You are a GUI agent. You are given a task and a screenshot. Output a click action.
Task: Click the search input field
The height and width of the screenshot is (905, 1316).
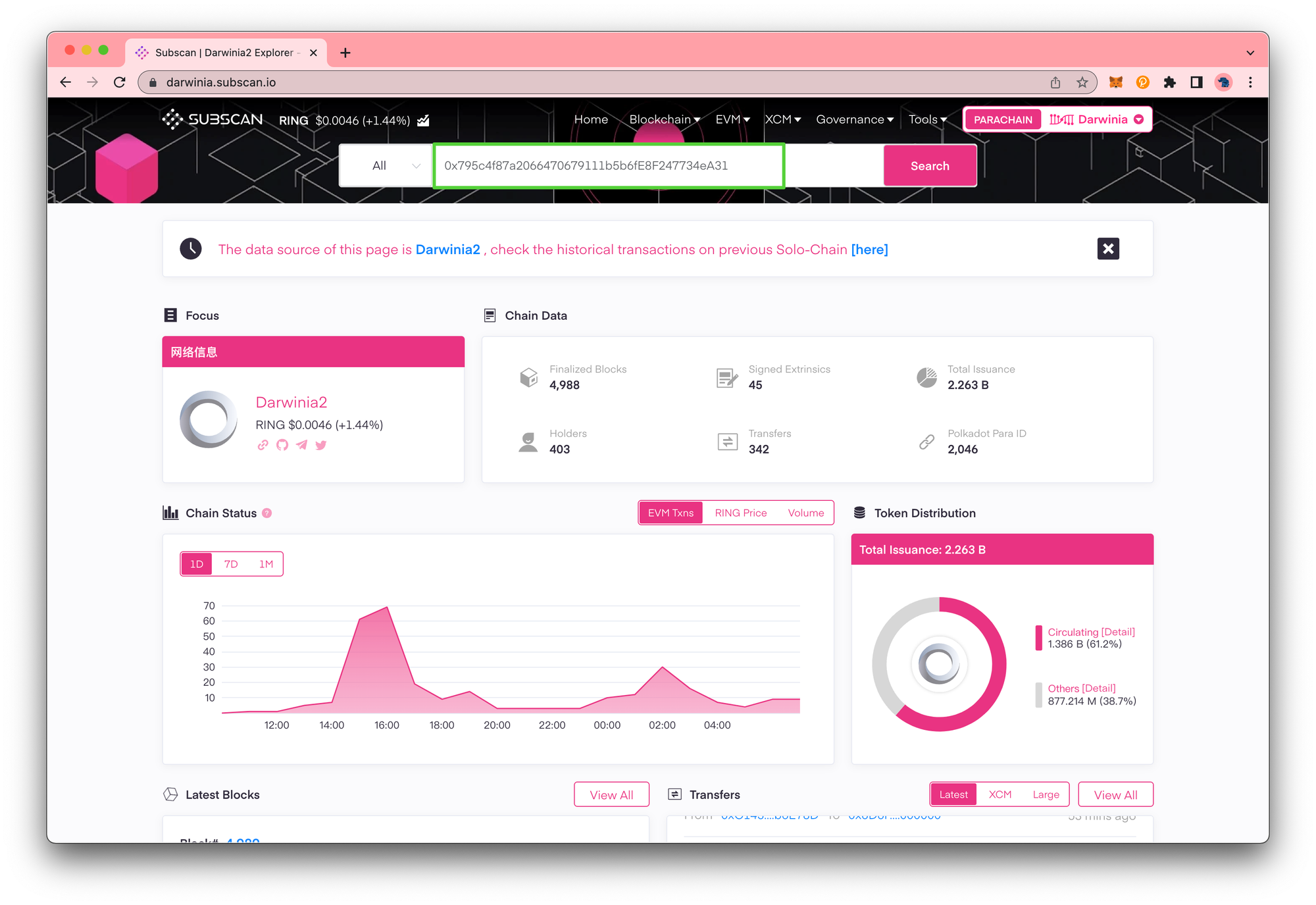(x=610, y=166)
